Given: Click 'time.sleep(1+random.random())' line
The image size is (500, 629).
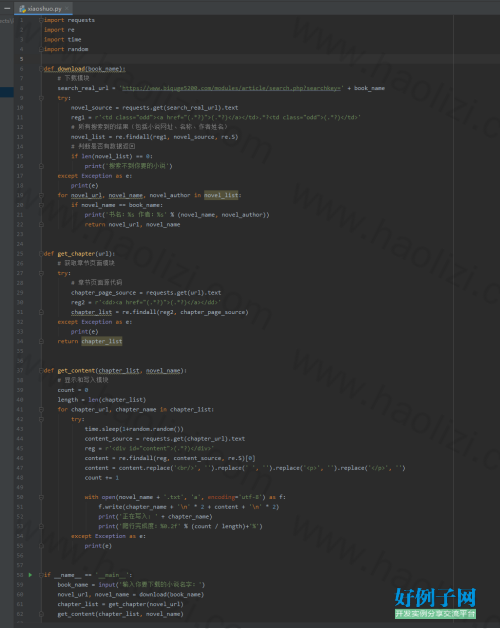Looking at the screenshot, I should (134, 429).
